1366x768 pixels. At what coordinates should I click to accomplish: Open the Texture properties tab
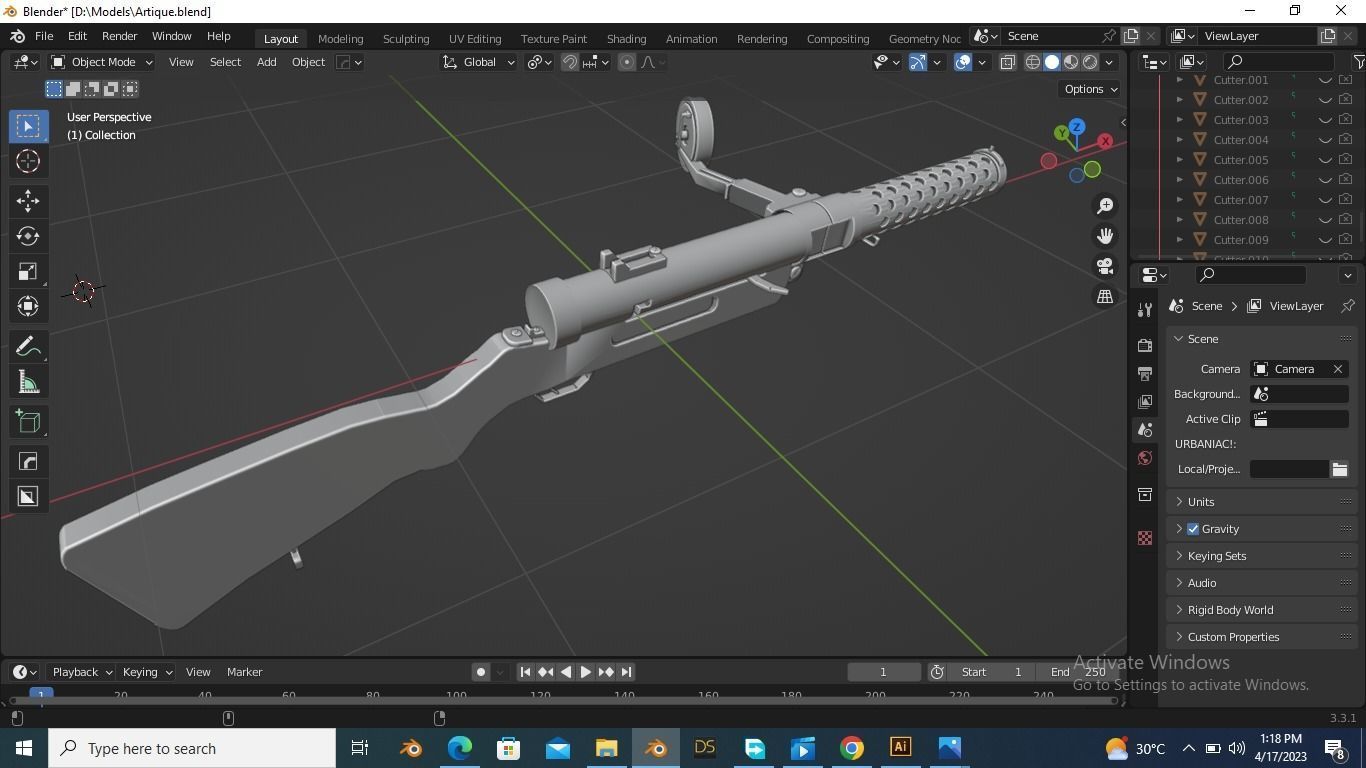(x=1145, y=538)
